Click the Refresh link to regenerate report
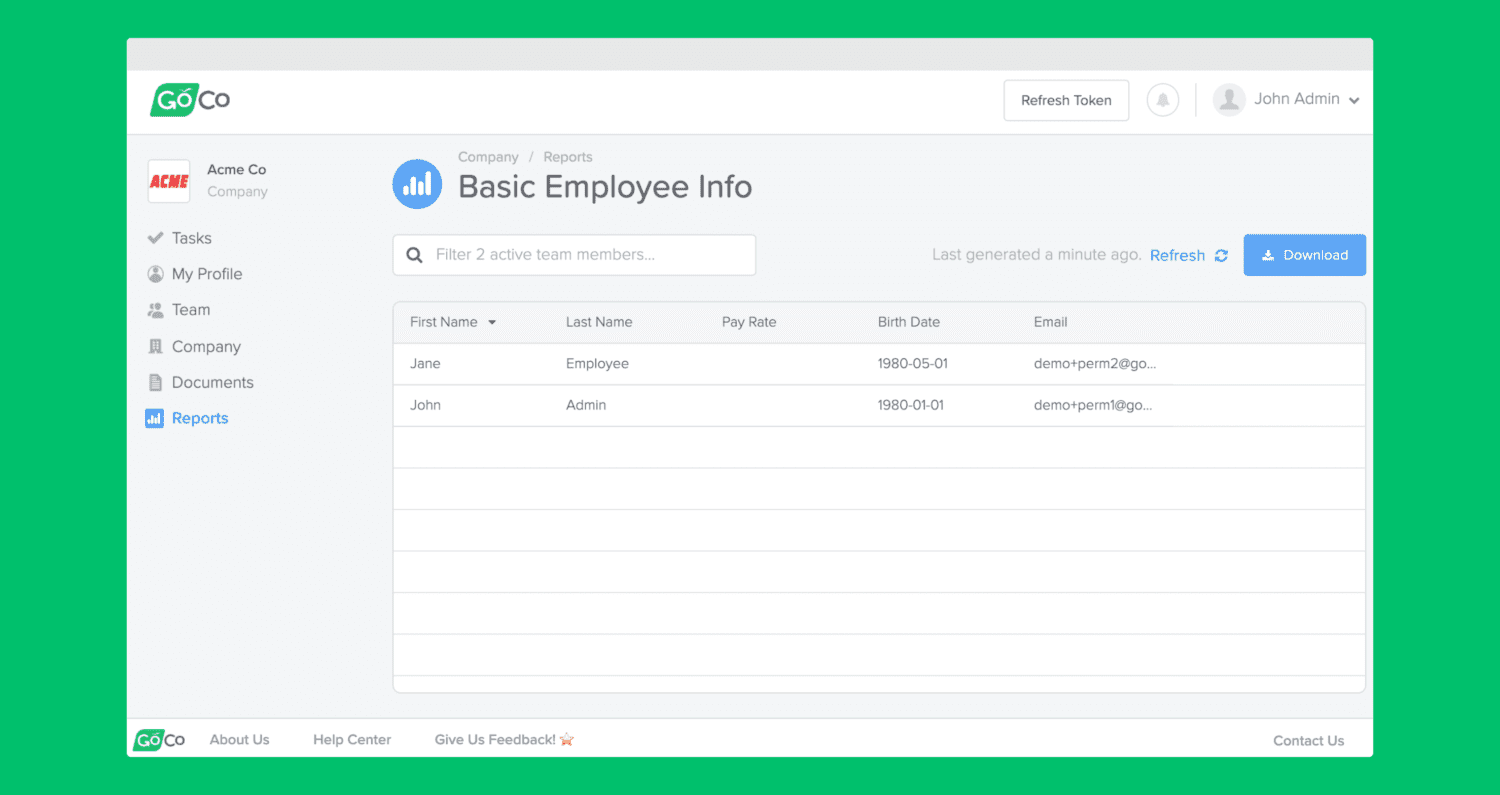This screenshot has height=795, width=1500. (1177, 255)
